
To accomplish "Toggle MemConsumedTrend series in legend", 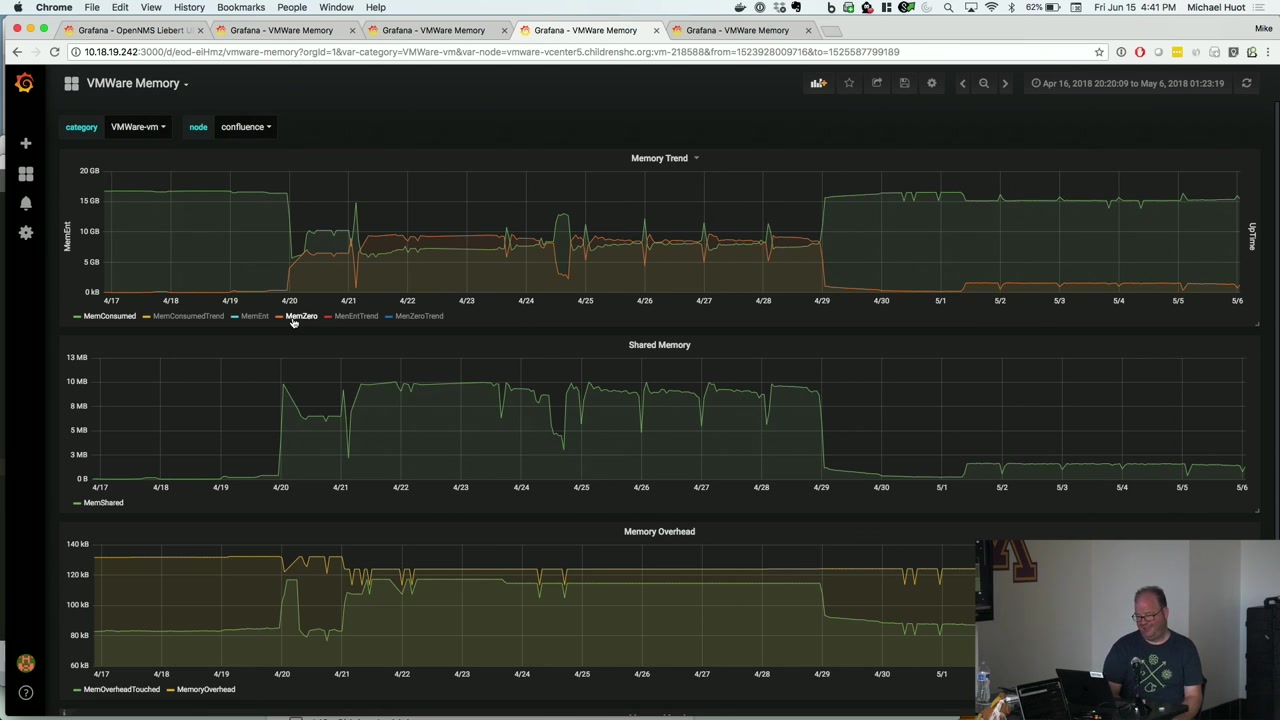I will pos(188,316).
